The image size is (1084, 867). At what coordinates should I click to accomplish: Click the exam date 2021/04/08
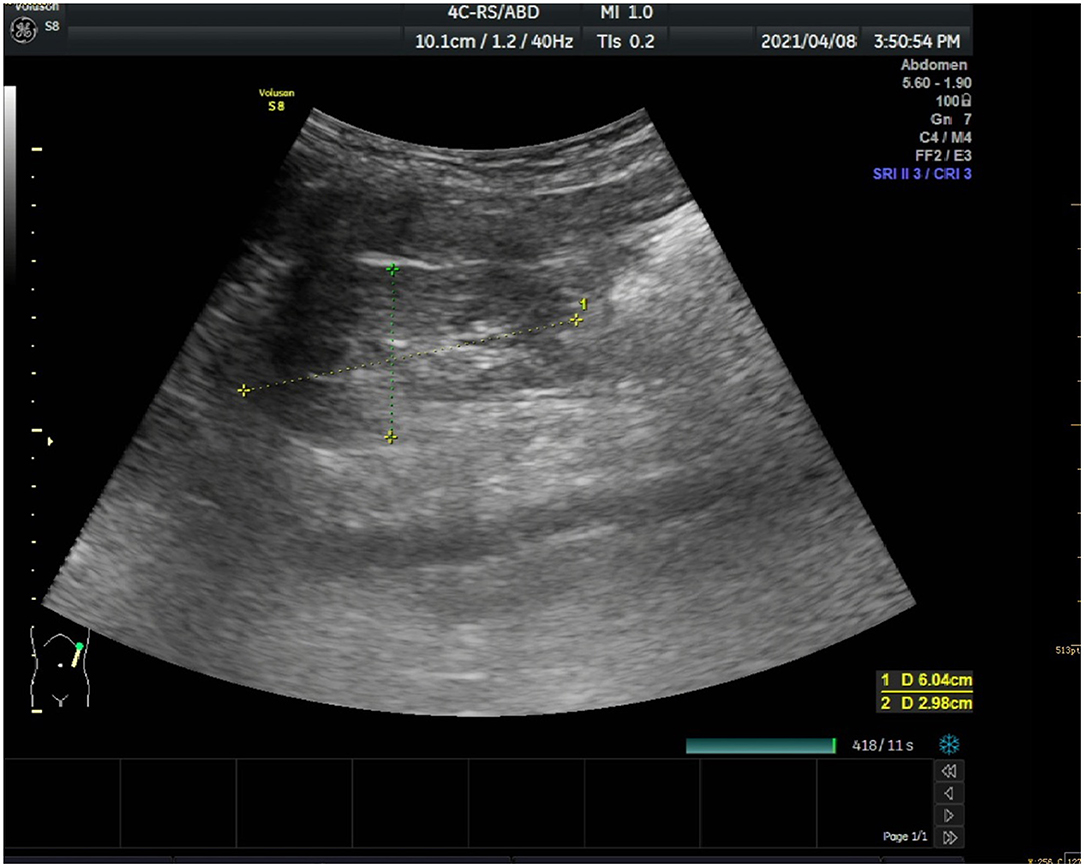click(808, 41)
